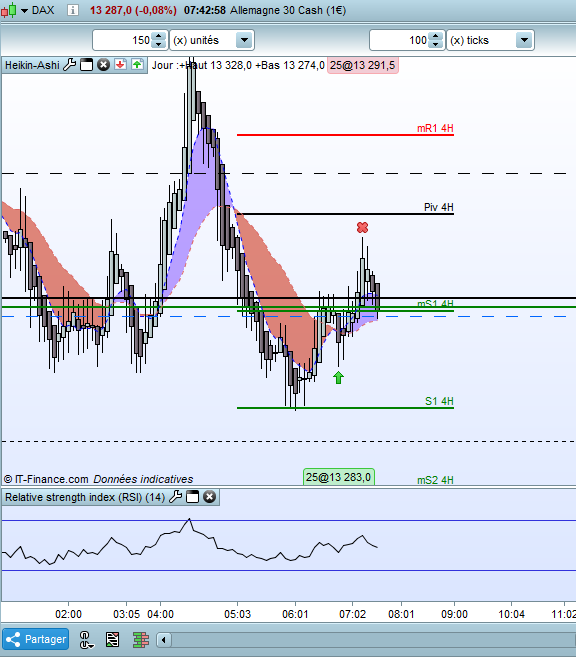Click the horizontal scrollbar track
Screen dimensions: 576x657
tap(374, 640)
